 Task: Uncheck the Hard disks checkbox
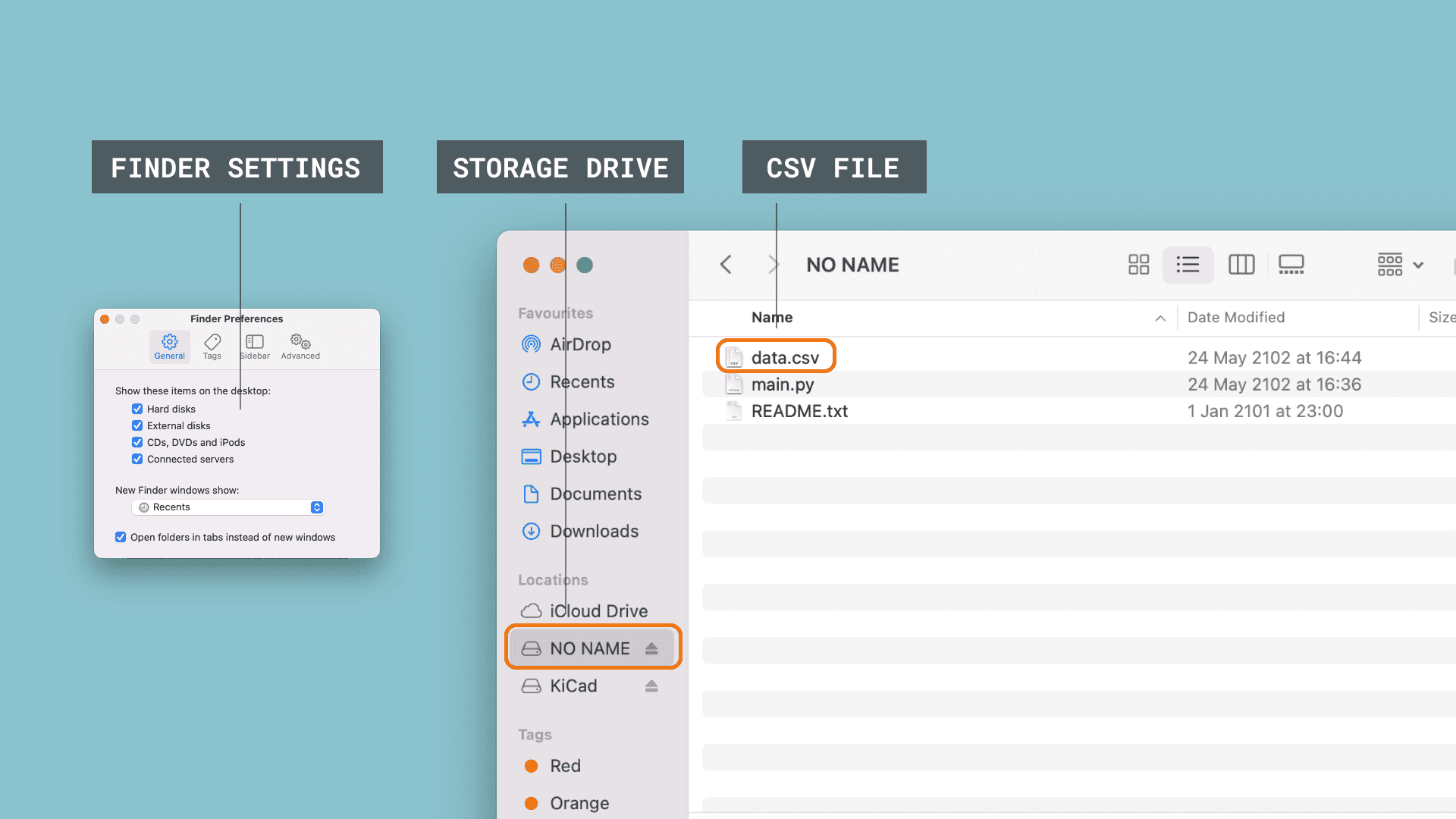[137, 409]
